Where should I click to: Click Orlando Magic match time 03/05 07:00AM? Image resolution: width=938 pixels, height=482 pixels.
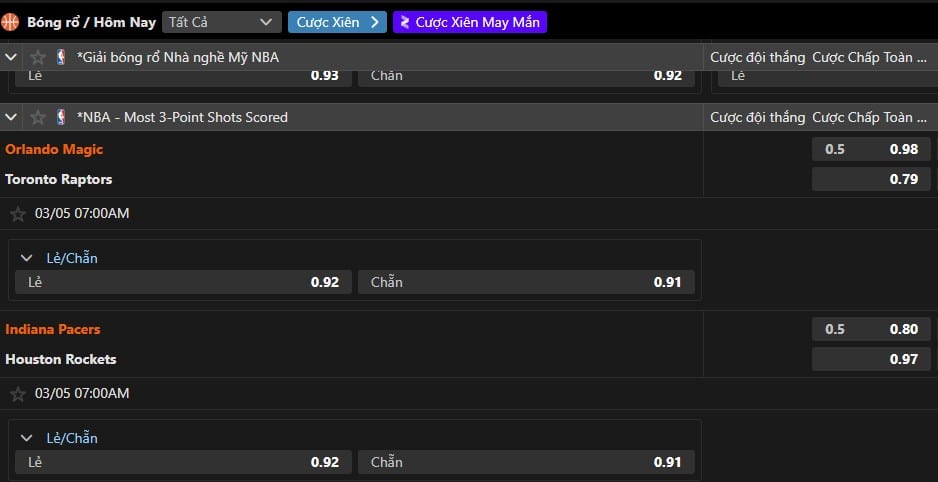click(x=82, y=213)
